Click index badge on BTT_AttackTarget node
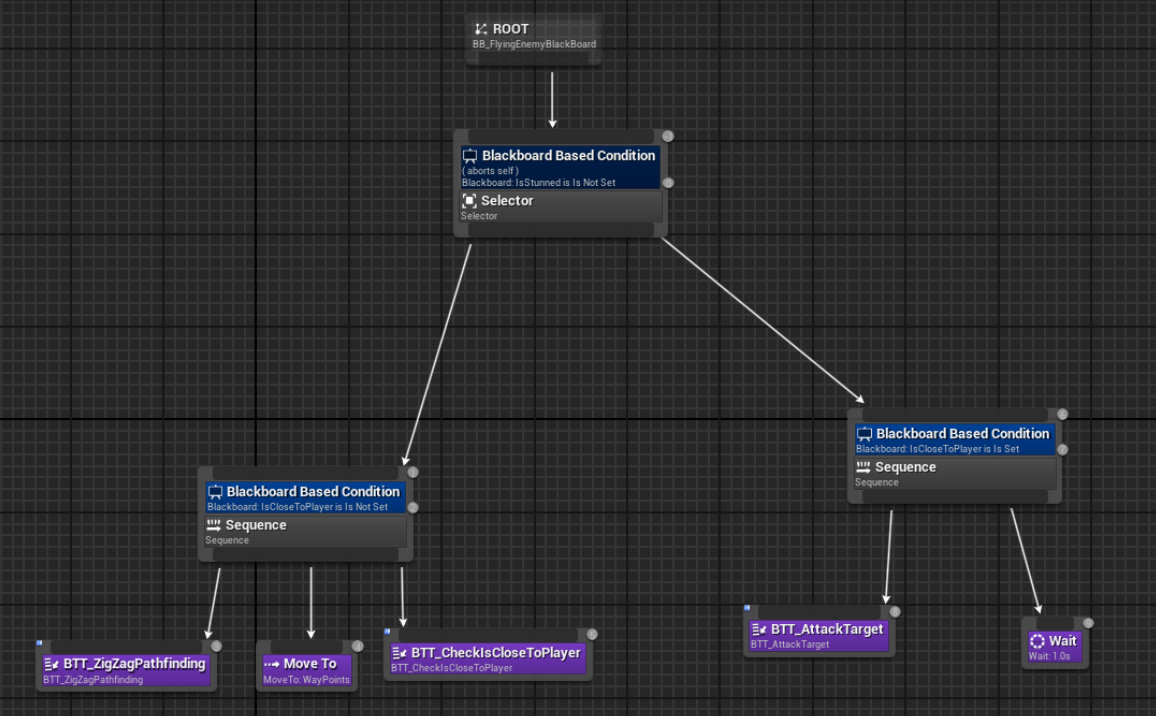The image size is (1156, 716). (894, 611)
